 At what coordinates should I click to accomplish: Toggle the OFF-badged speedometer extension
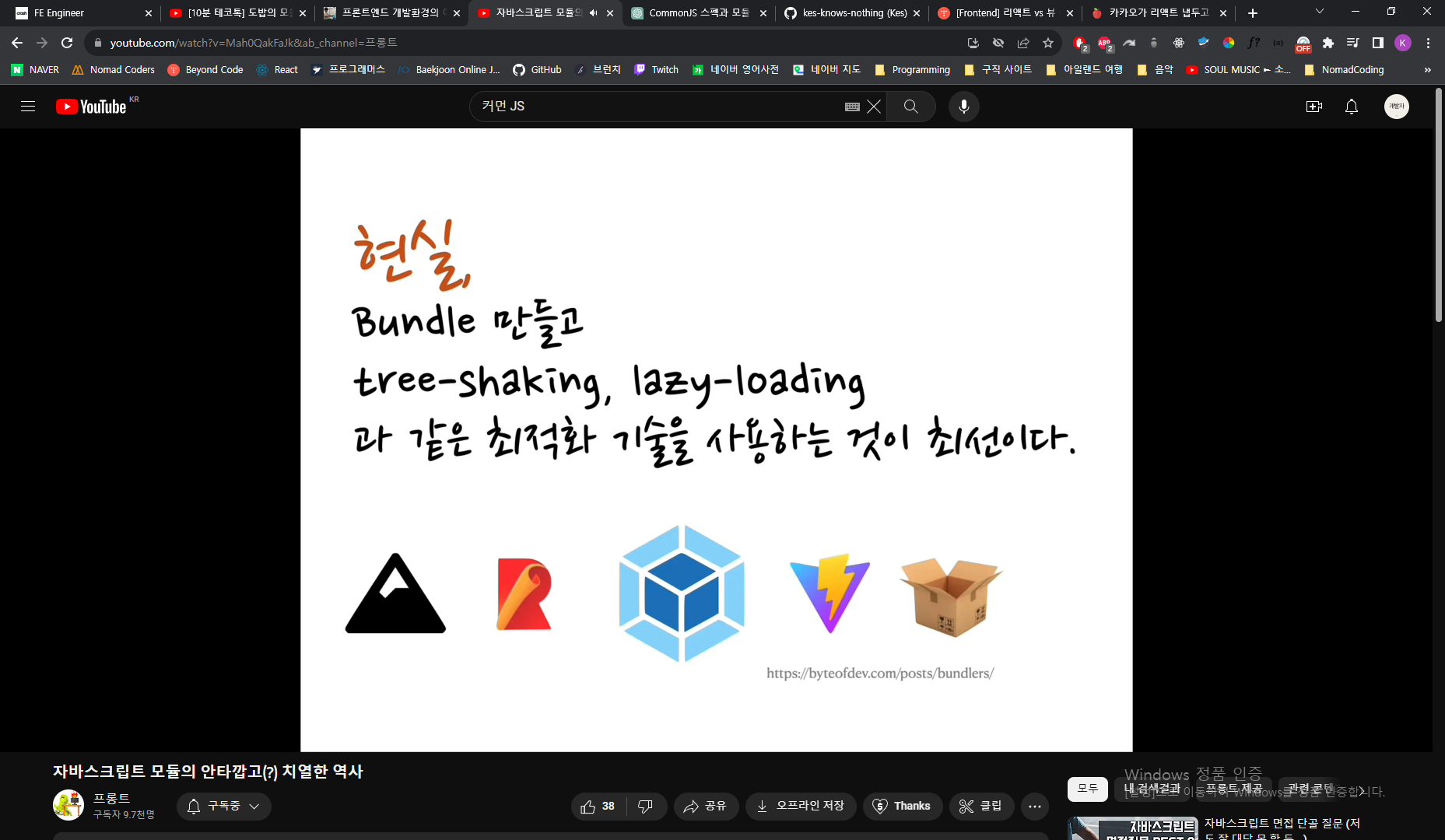[1303, 44]
